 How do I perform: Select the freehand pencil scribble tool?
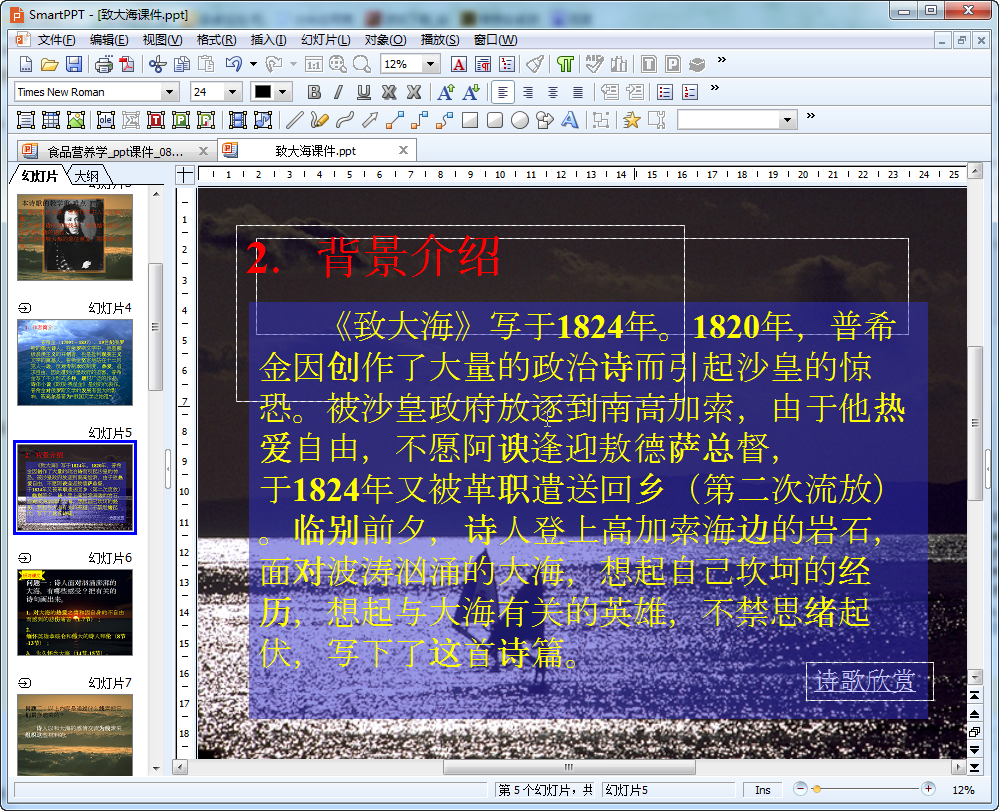(319, 120)
